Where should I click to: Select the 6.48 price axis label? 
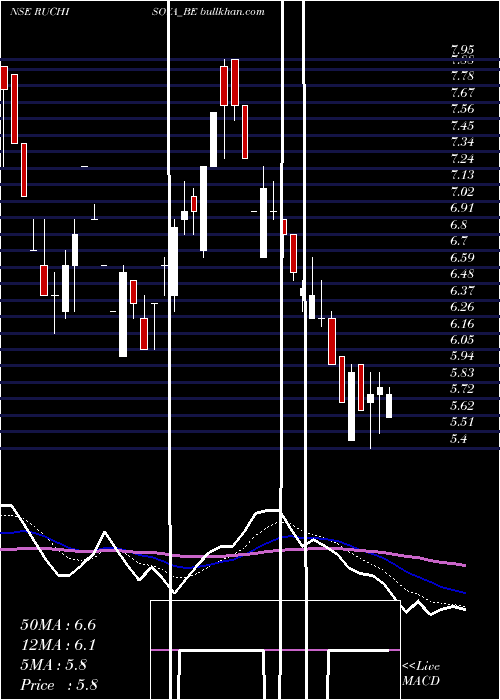[x=462, y=274]
